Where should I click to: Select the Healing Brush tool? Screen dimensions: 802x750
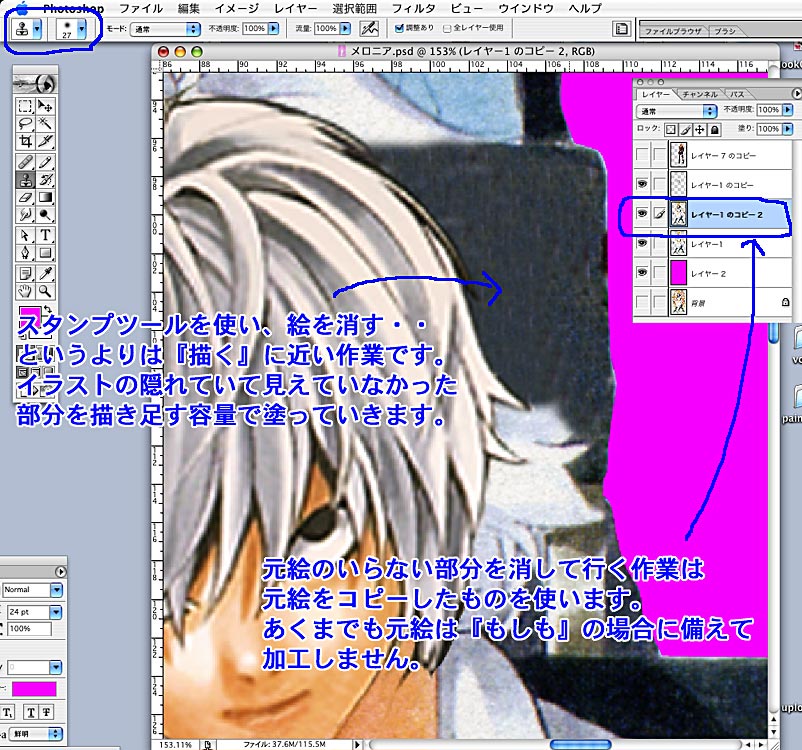[25, 162]
